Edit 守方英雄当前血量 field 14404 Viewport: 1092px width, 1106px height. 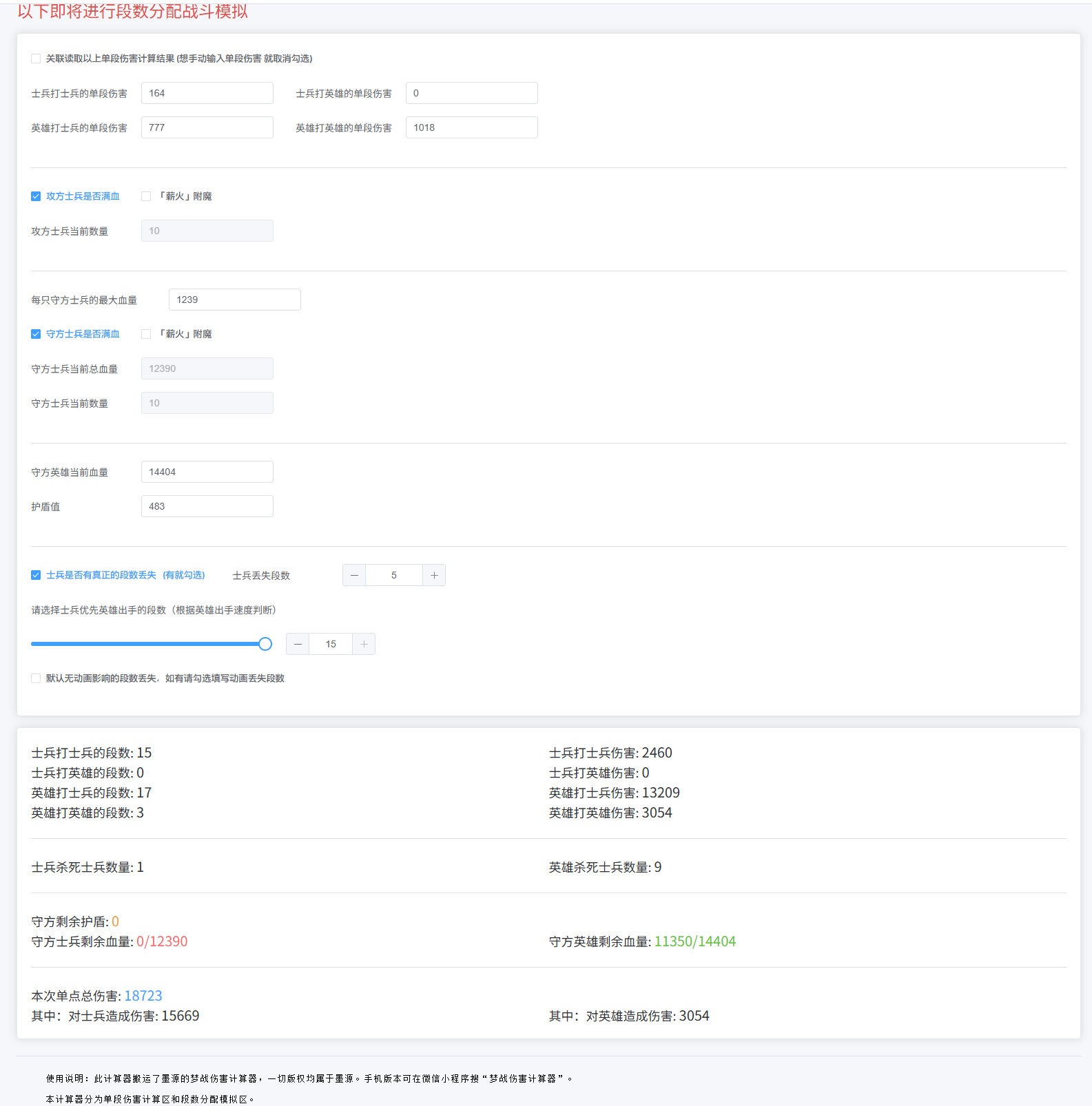(207, 472)
